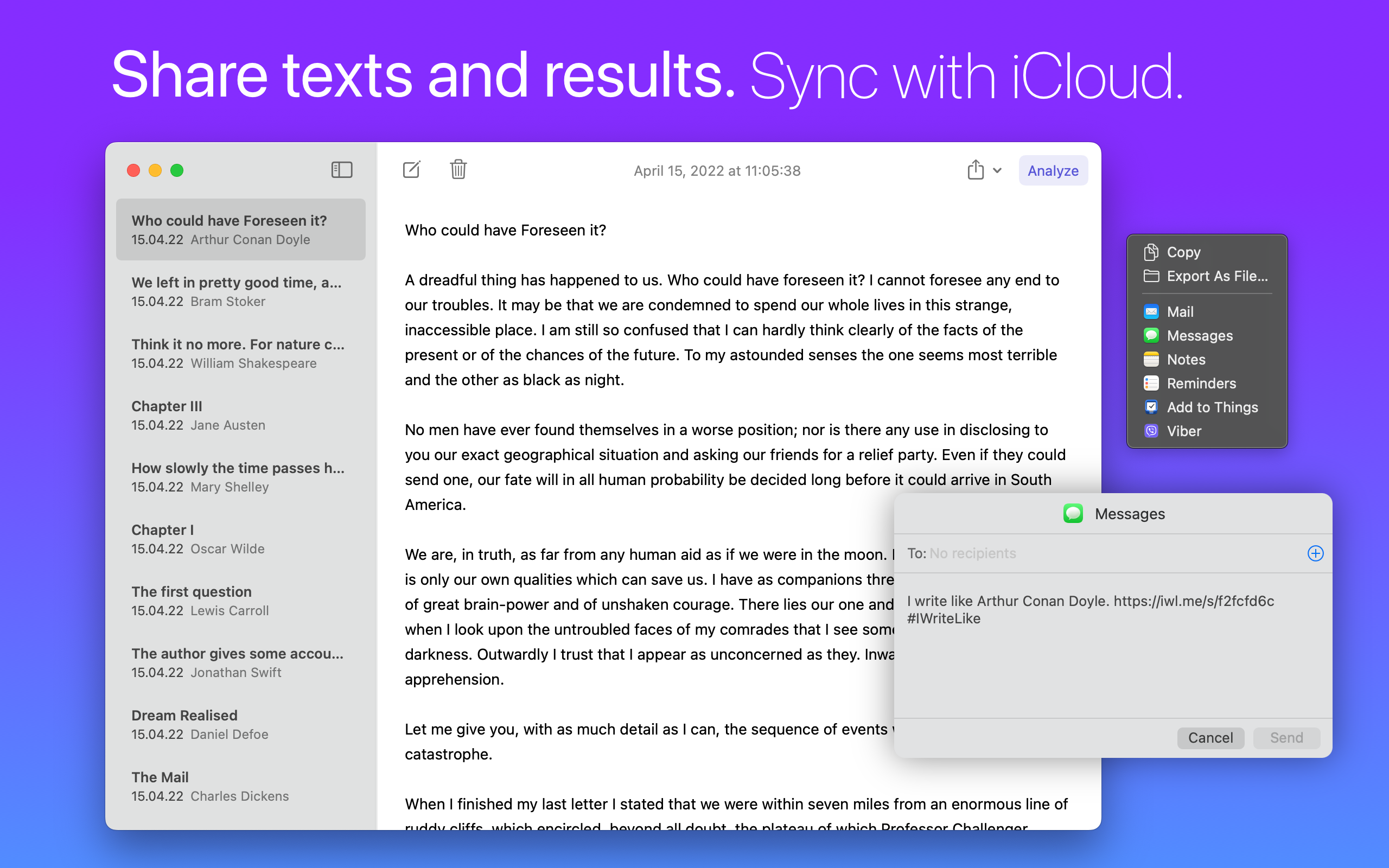Click the #IWriteLike hashtag text
Image resolution: width=1389 pixels, height=868 pixels.
[x=944, y=618]
